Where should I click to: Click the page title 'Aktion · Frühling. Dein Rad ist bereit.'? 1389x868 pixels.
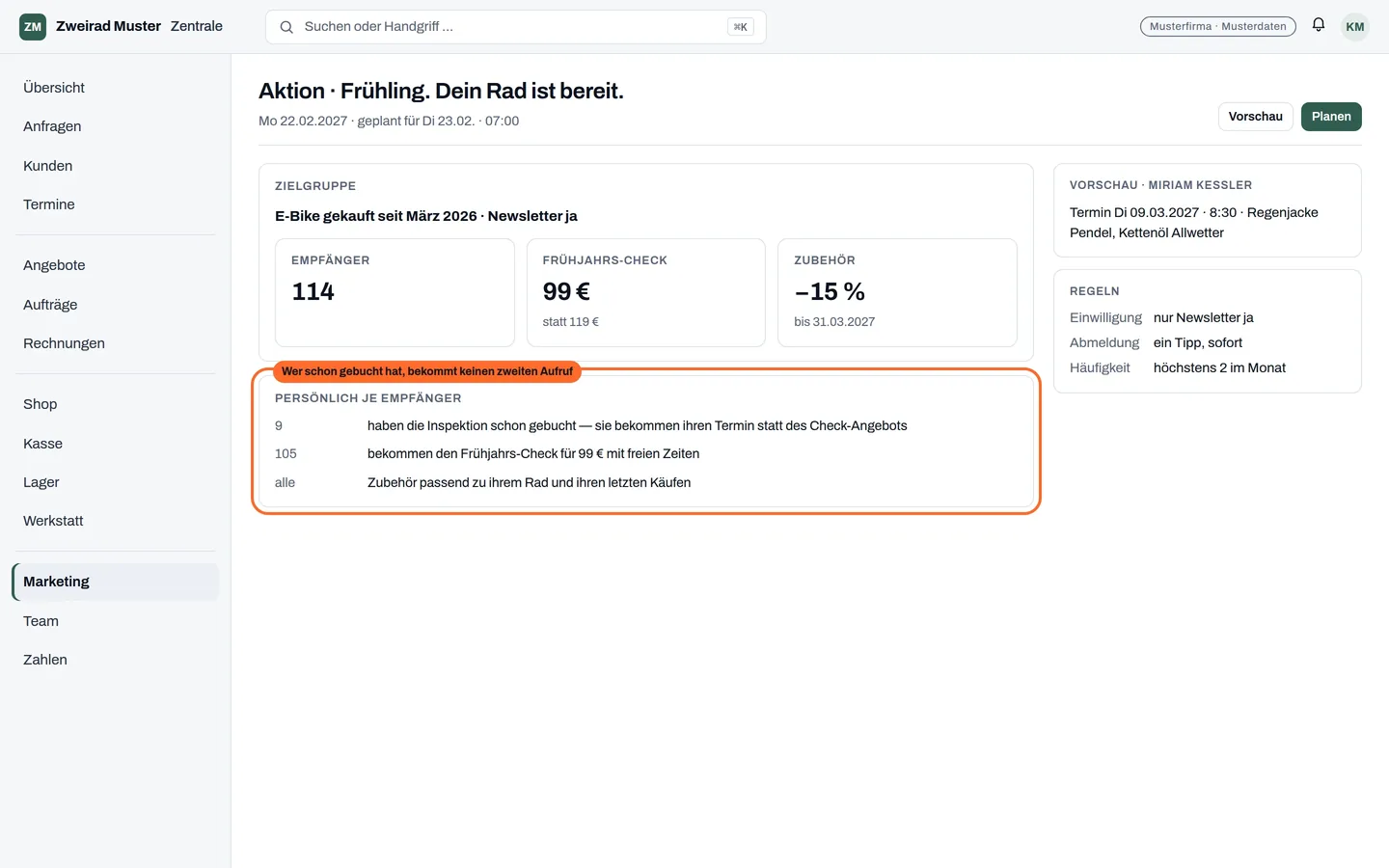[x=441, y=91]
